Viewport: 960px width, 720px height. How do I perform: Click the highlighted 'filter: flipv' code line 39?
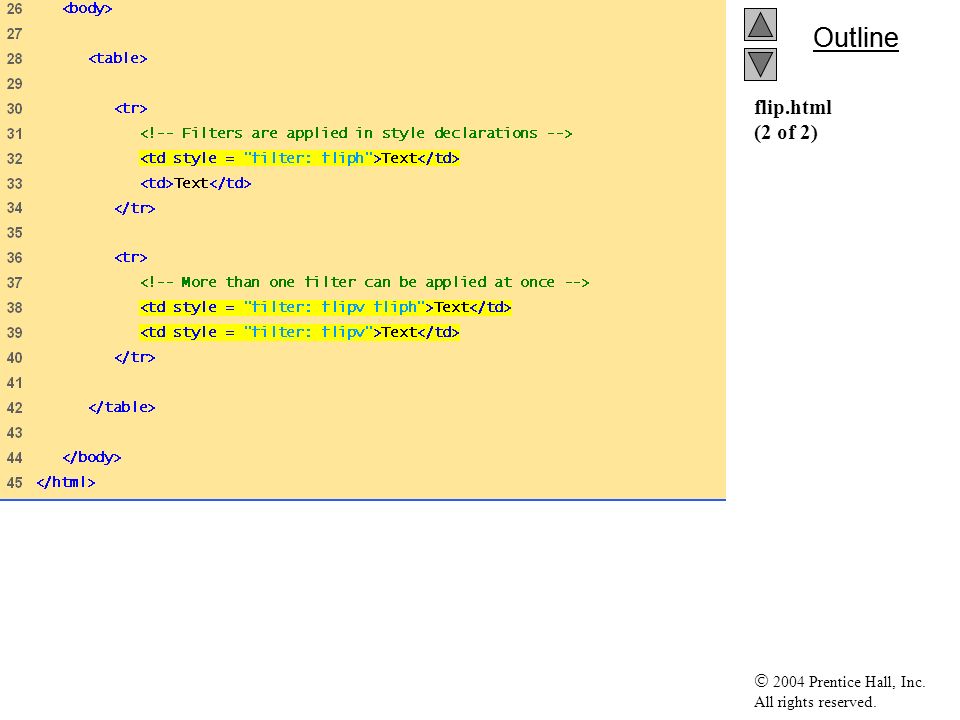(299, 332)
